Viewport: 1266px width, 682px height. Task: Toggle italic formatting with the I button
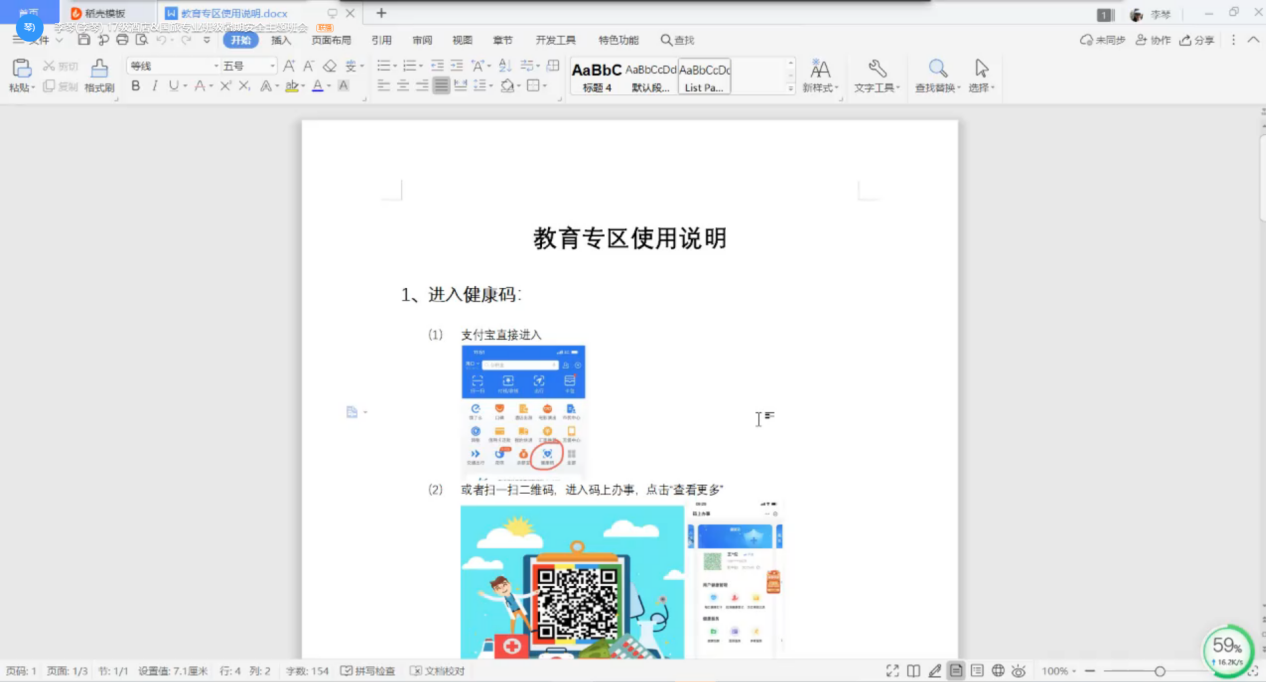[x=155, y=86]
